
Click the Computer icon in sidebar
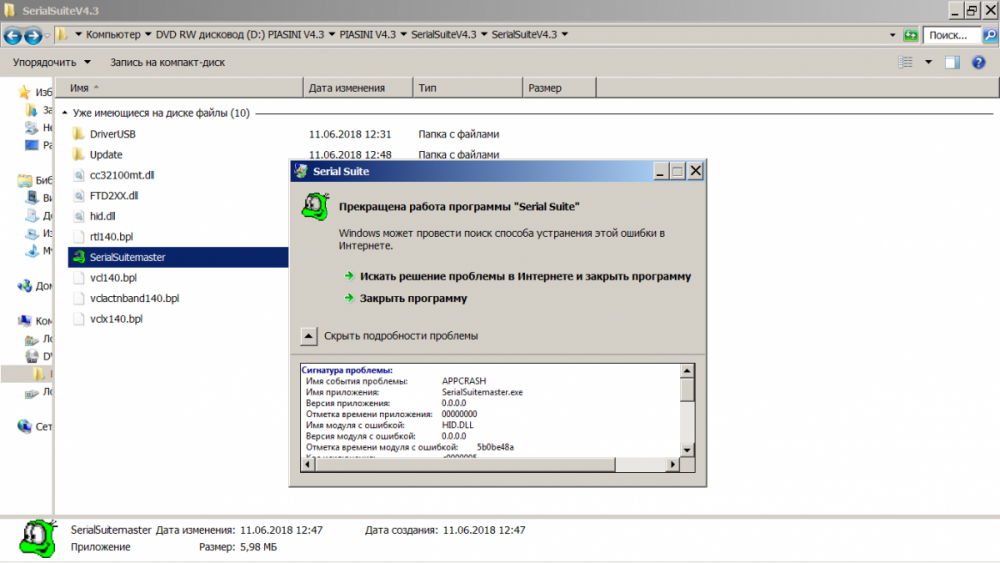click(24, 321)
